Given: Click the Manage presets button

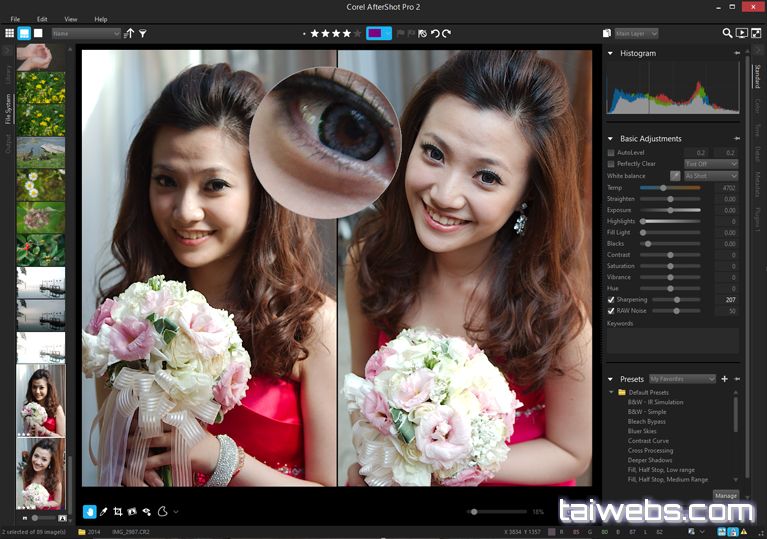Looking at the screenshot, I should (x=726, y=495).
